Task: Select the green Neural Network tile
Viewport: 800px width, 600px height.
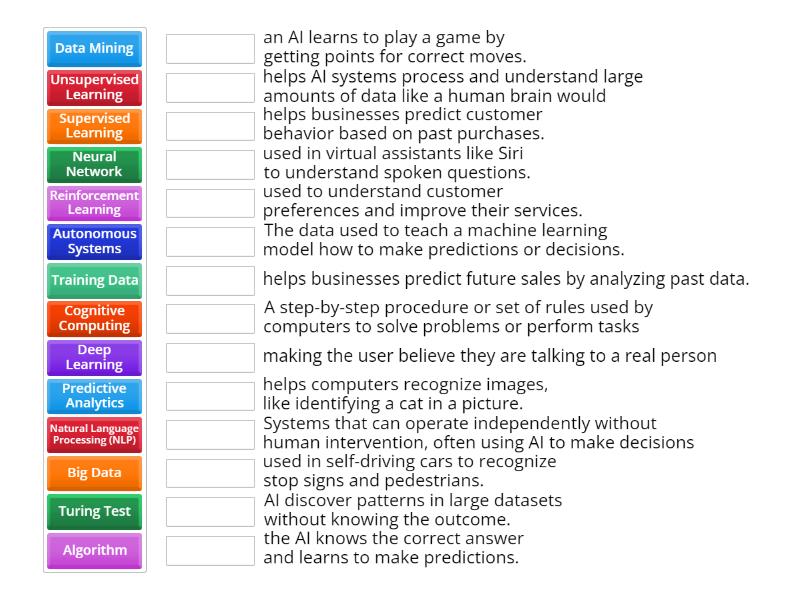Action: point(94,164)
